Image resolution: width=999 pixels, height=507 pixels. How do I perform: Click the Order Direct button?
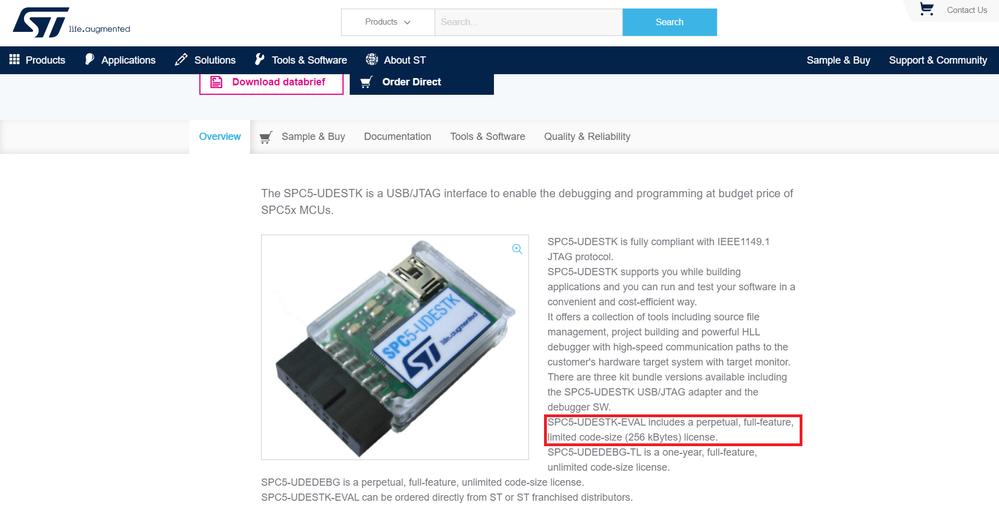pyautogui.click(x=422, y=83)
